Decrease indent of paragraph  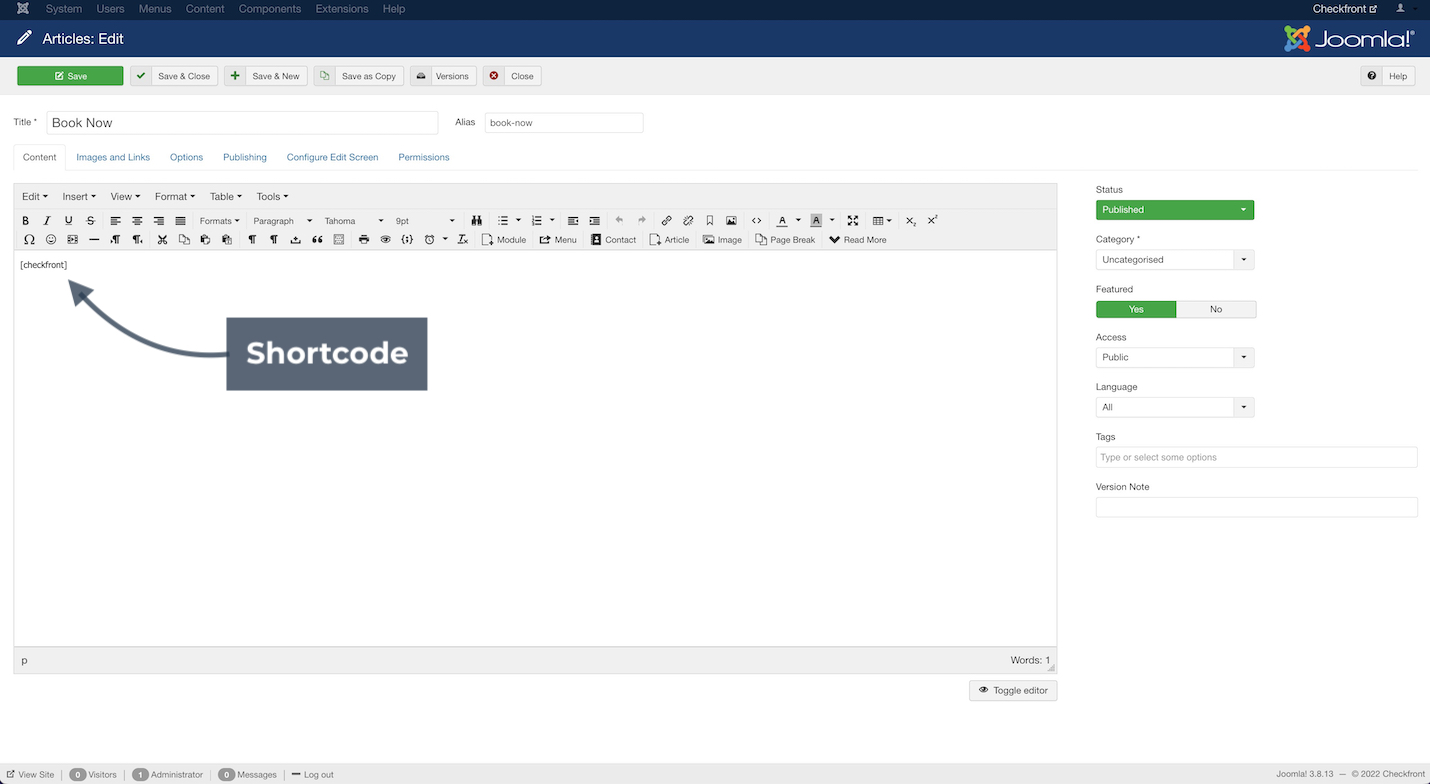coord(573,221)
